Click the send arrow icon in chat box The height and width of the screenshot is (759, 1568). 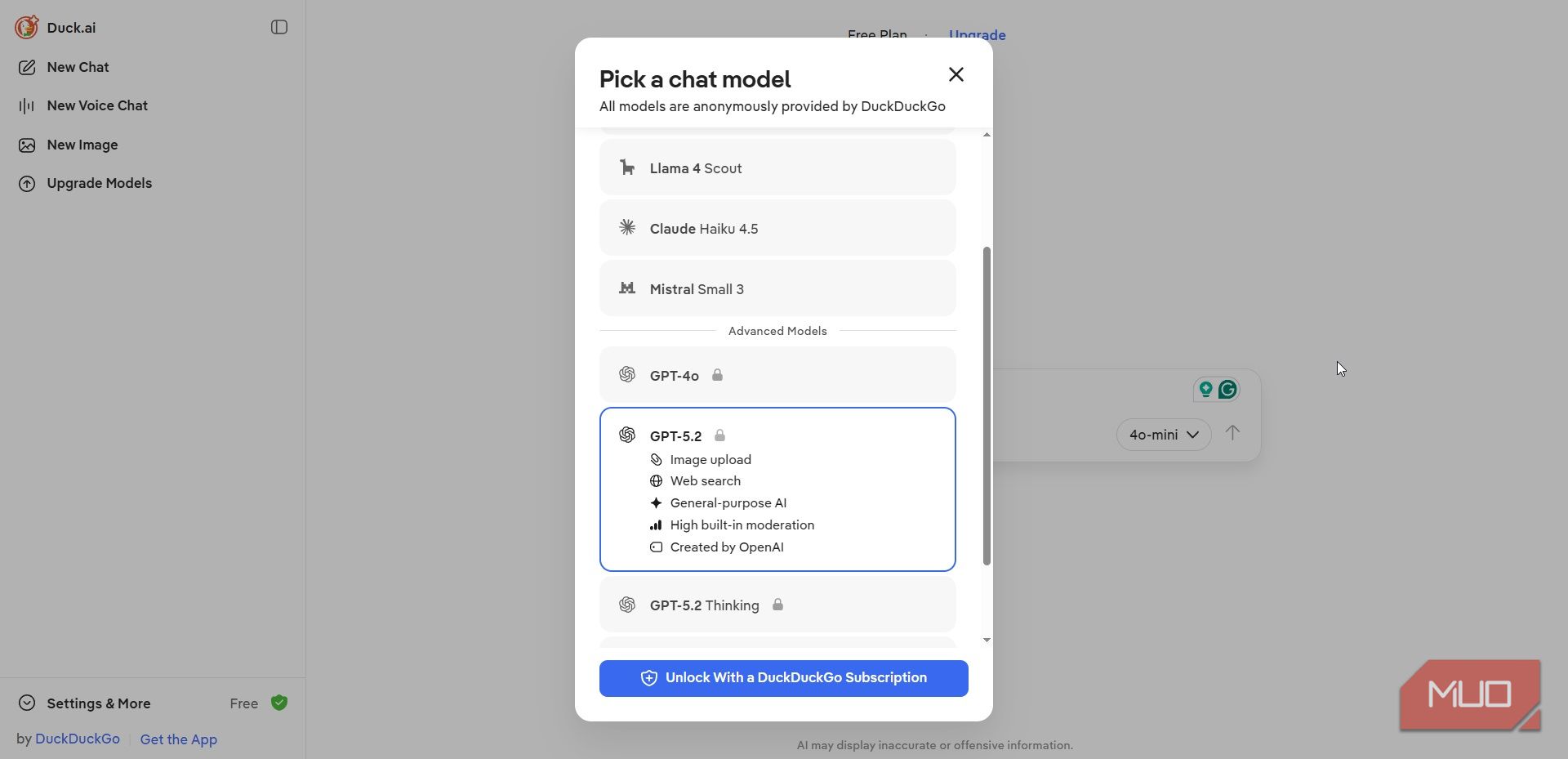(x=1232, y=432)
